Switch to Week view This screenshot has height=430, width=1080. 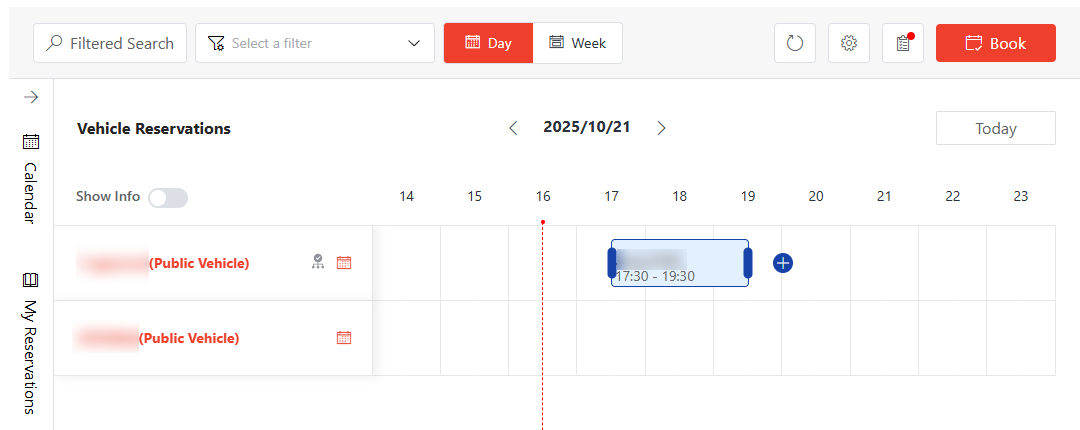(x=577, y=43)
